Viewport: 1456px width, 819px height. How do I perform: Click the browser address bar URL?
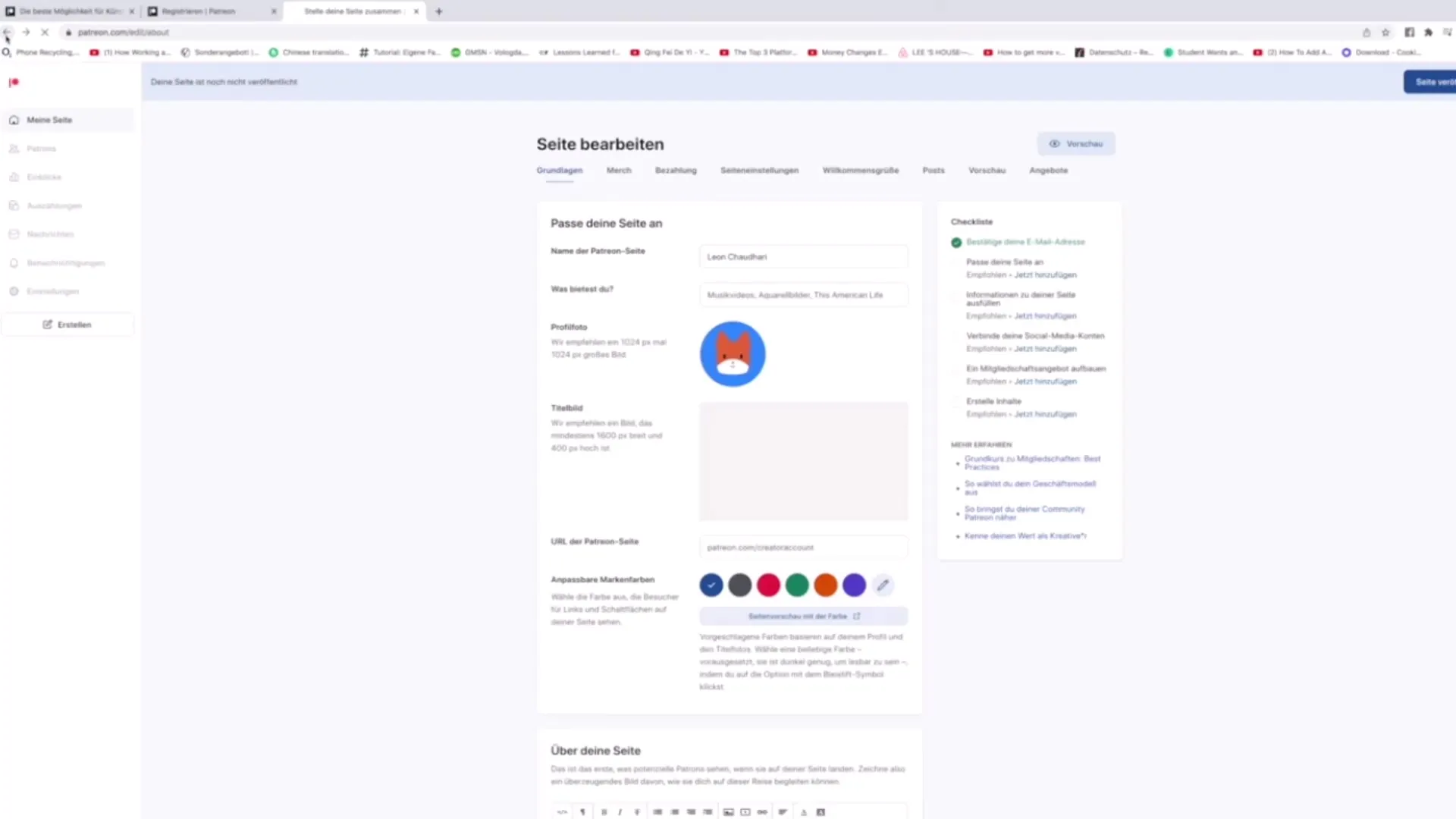click(x=123, y=33)
